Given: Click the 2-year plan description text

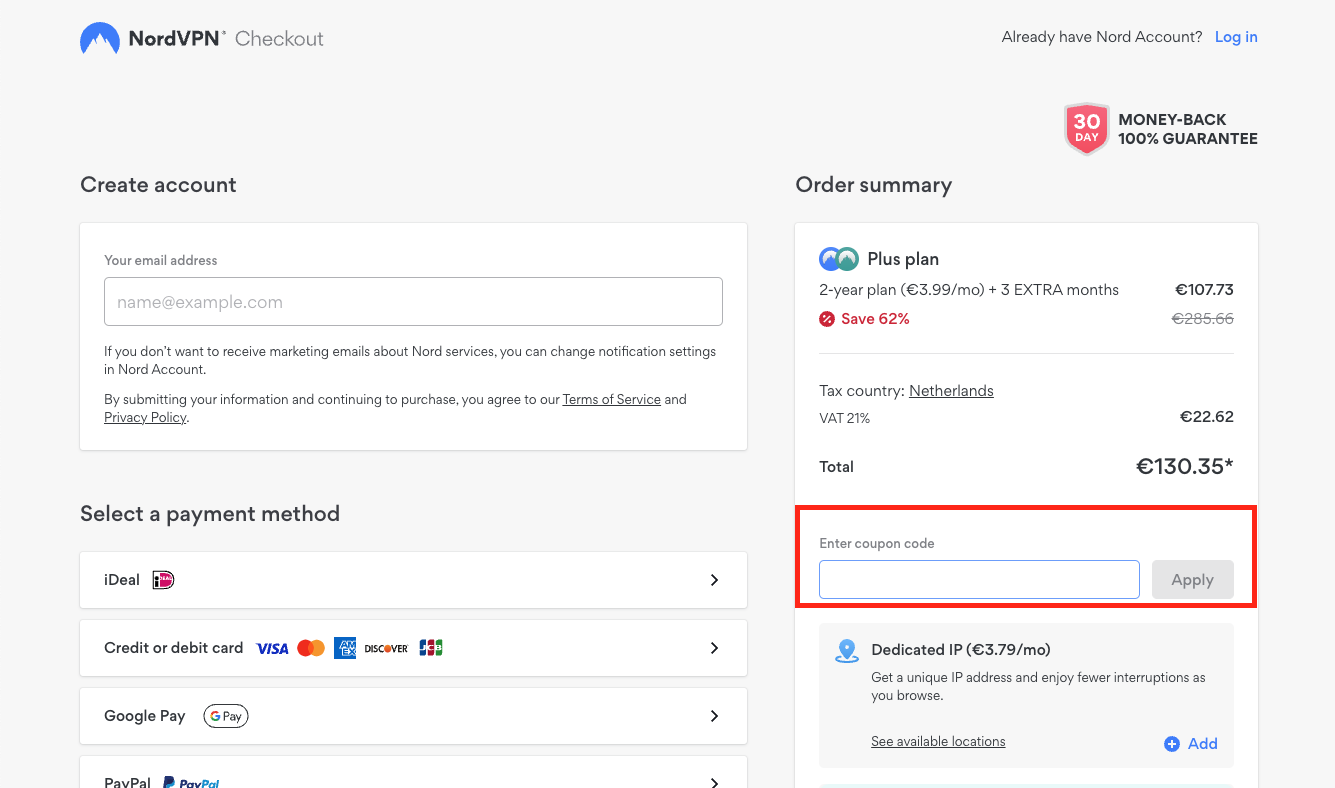Looking at the screenshot, I should (x=969, y=290).
